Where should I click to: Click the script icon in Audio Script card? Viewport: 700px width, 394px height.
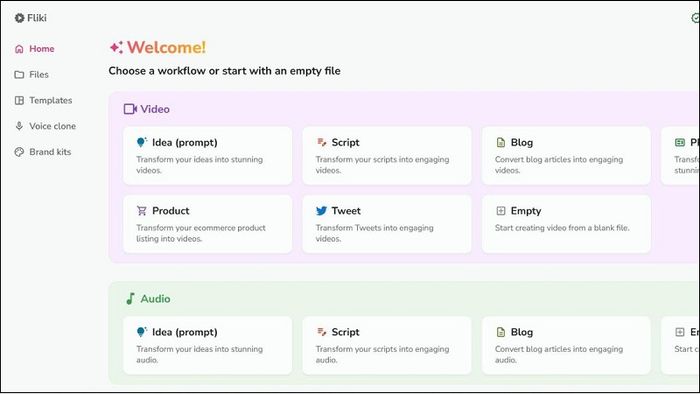pos(321,332)
